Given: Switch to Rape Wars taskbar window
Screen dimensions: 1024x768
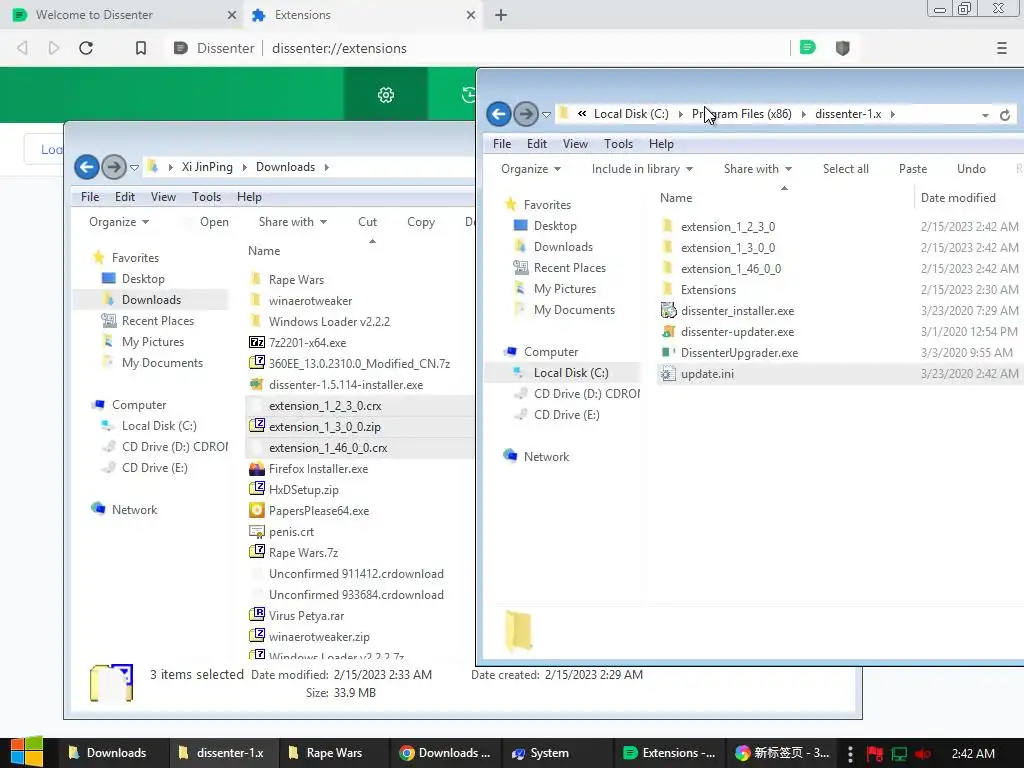Looking at the screenshot, I should [334, 753].
